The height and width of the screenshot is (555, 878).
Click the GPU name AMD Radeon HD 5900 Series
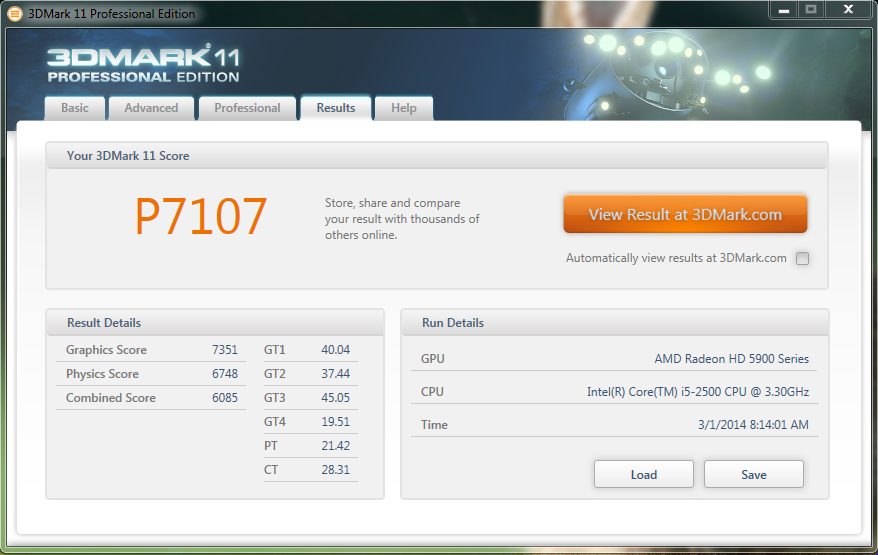pos(731,358)
